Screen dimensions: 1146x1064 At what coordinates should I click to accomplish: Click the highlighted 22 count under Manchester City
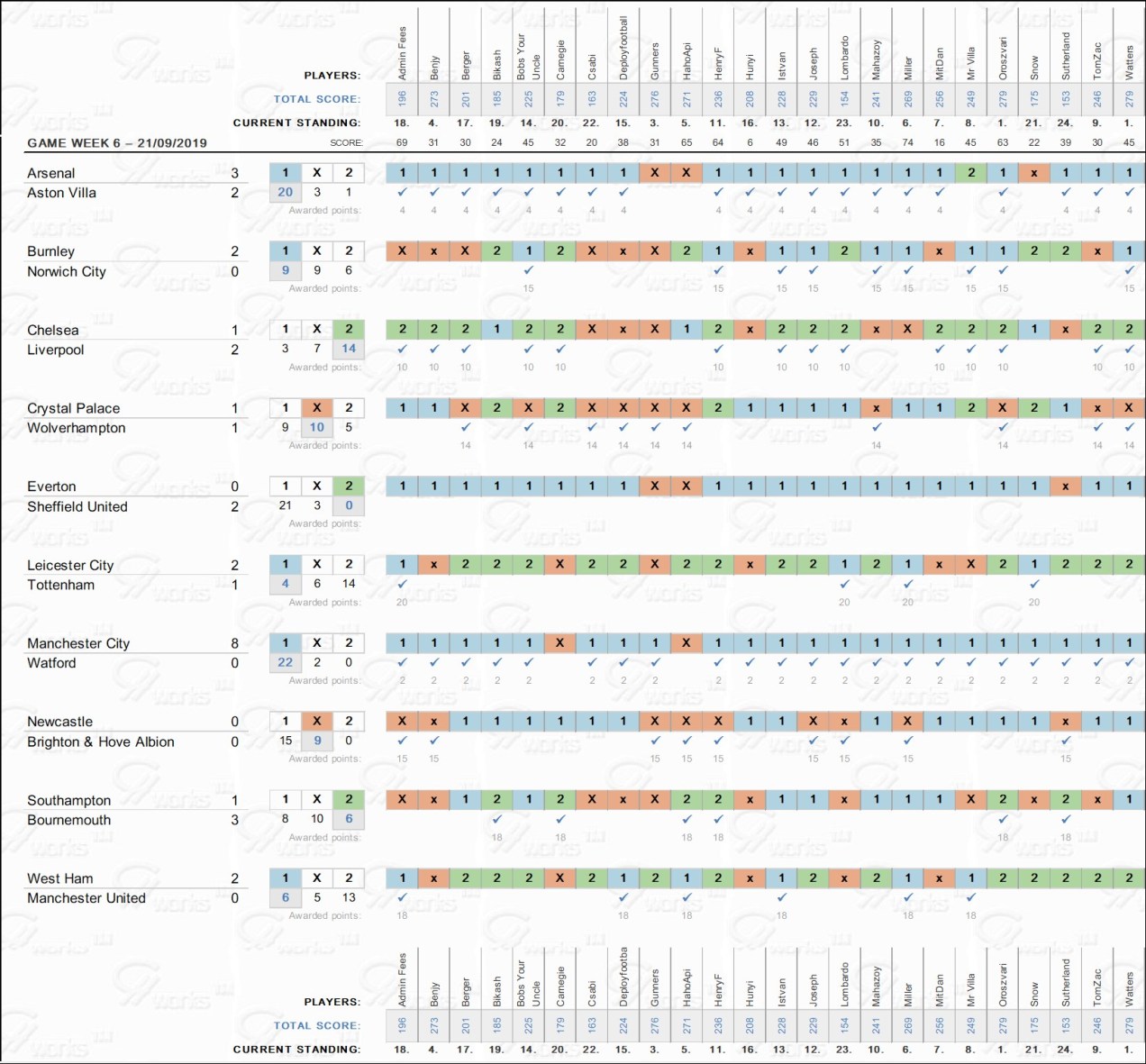pyautogui.click(x=286, y=662)
